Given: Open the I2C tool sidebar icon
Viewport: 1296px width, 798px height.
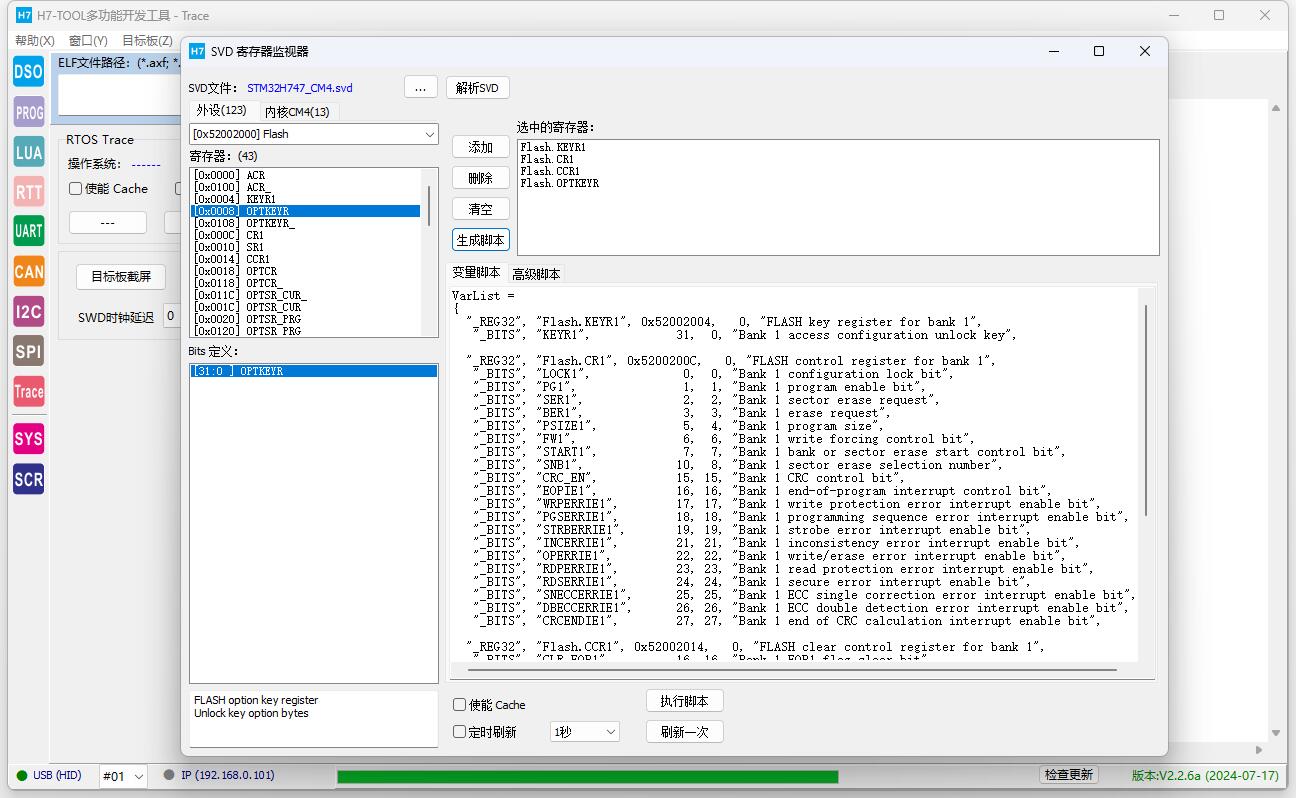Looking at the screenshot, I should (28, 312).
